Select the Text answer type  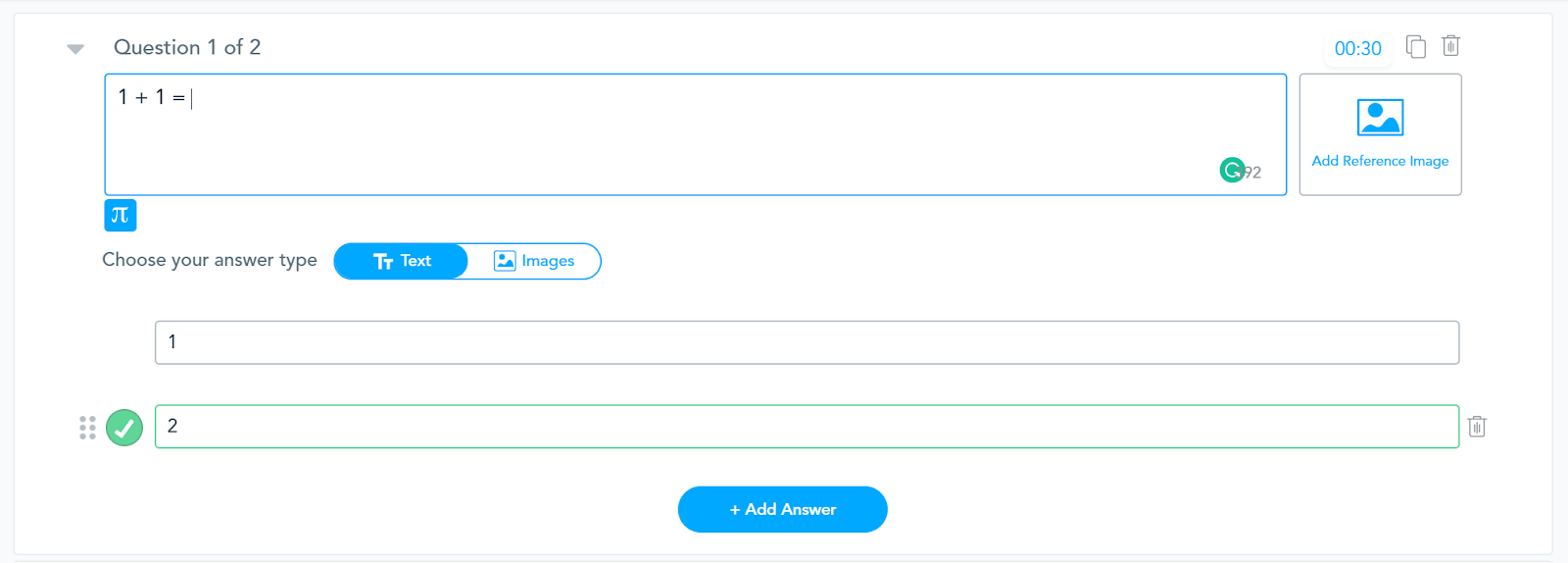coord(402,261)
